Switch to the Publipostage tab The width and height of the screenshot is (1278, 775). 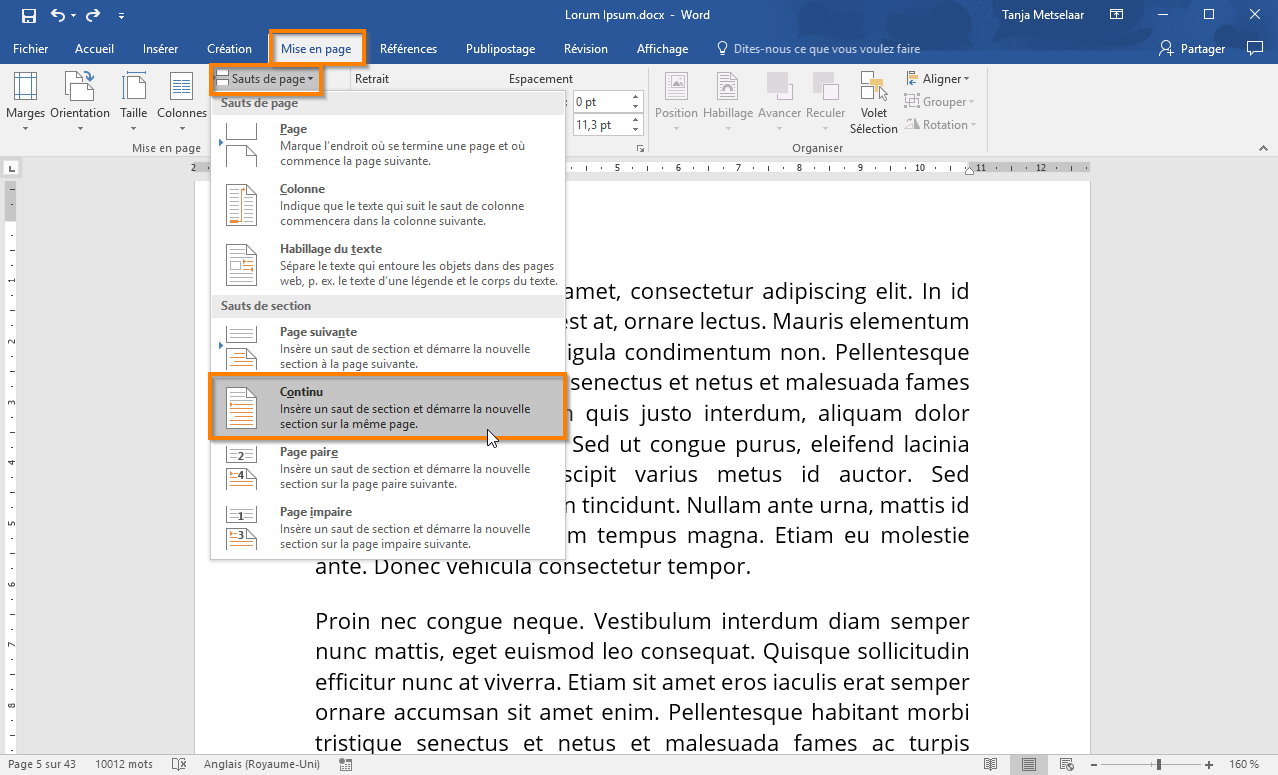500,49
